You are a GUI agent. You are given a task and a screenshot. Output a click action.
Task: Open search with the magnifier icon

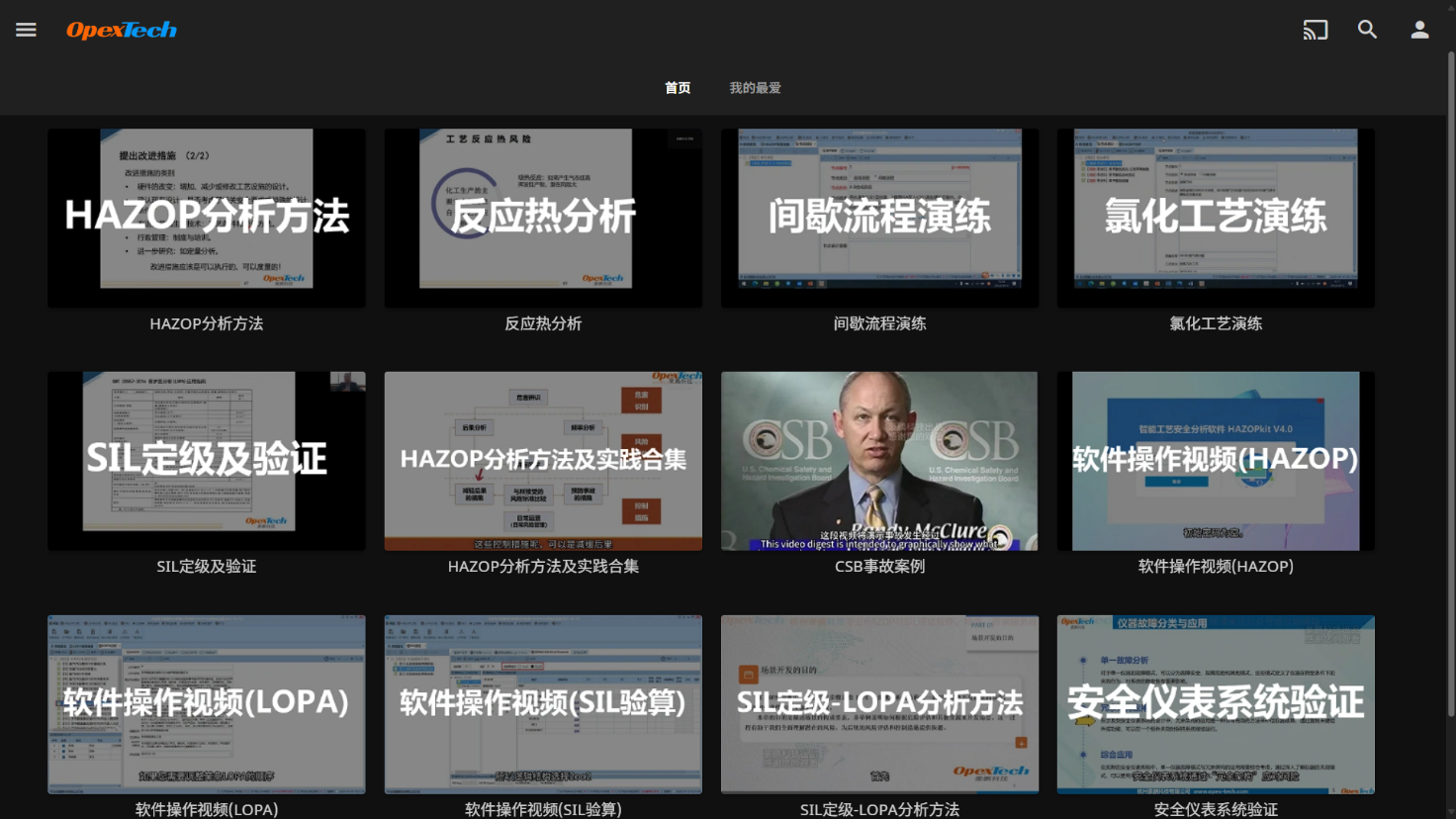click(1367, 30)
